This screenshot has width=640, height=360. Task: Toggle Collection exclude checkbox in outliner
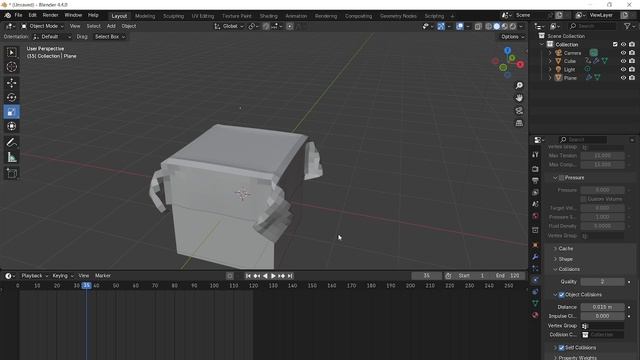point(615,44)
